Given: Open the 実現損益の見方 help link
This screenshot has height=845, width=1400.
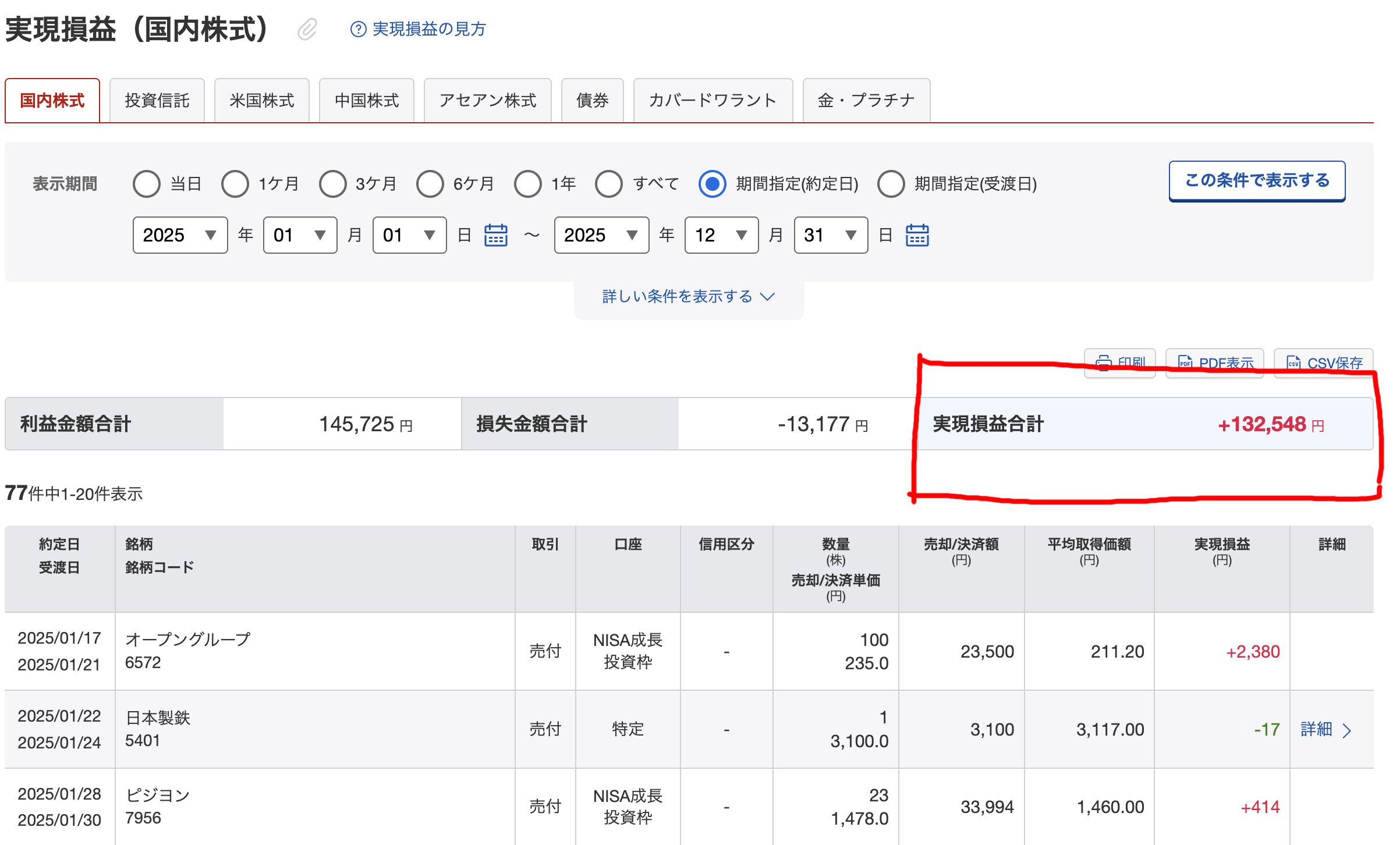Looking at the screenshot, I should [428, 29].
